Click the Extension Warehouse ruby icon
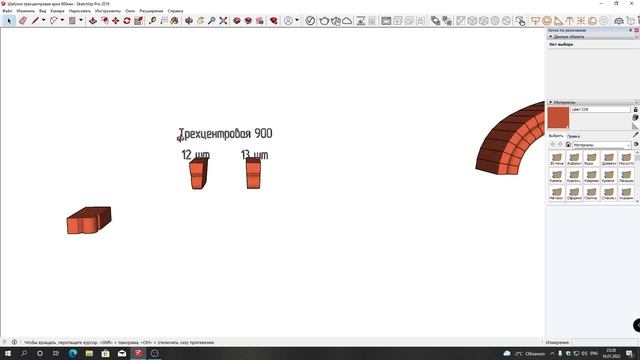The width and height of the screenshot is (640, 360). point(273,20)
